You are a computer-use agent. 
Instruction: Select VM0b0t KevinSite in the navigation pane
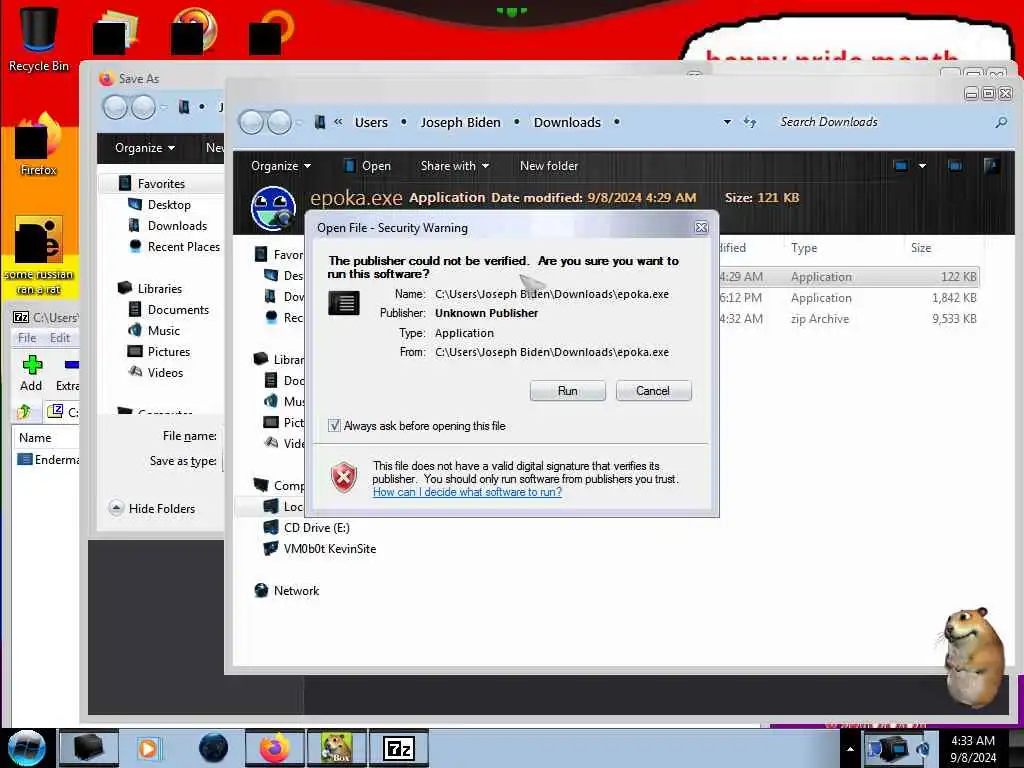(329, 549)
